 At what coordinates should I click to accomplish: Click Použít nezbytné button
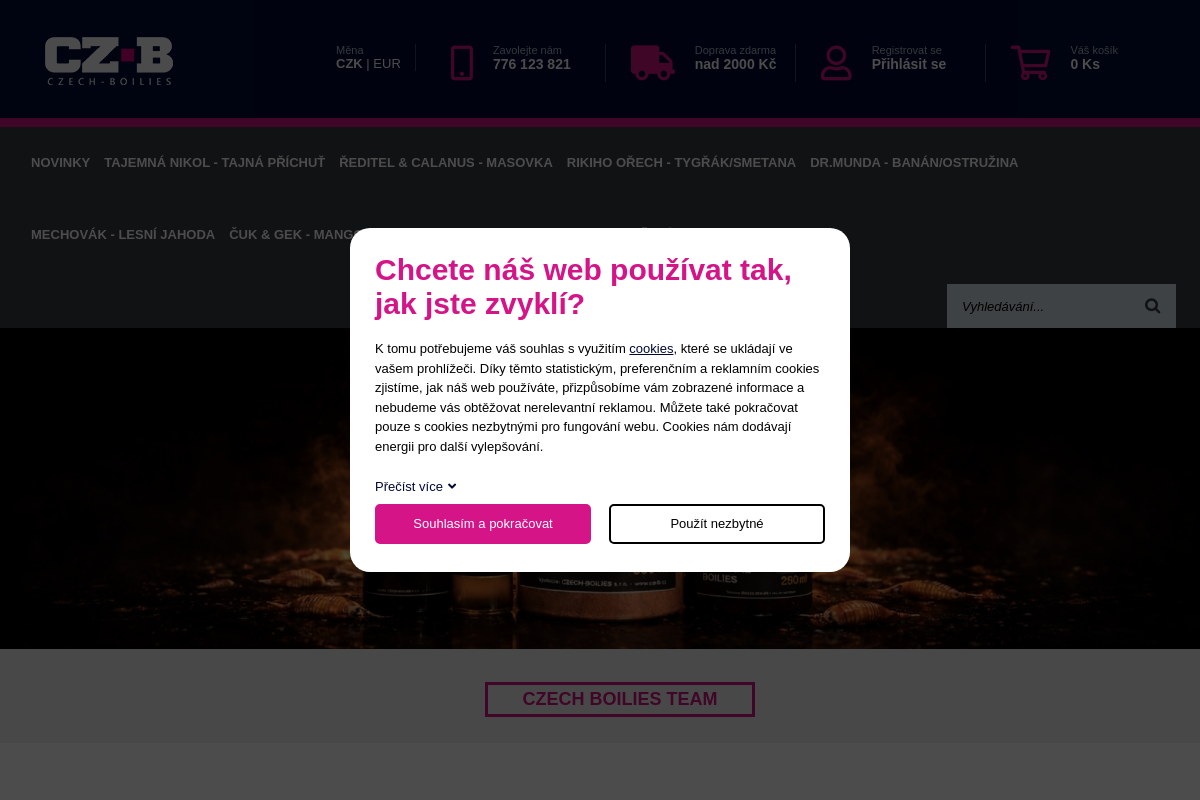[x=717, y=524]
